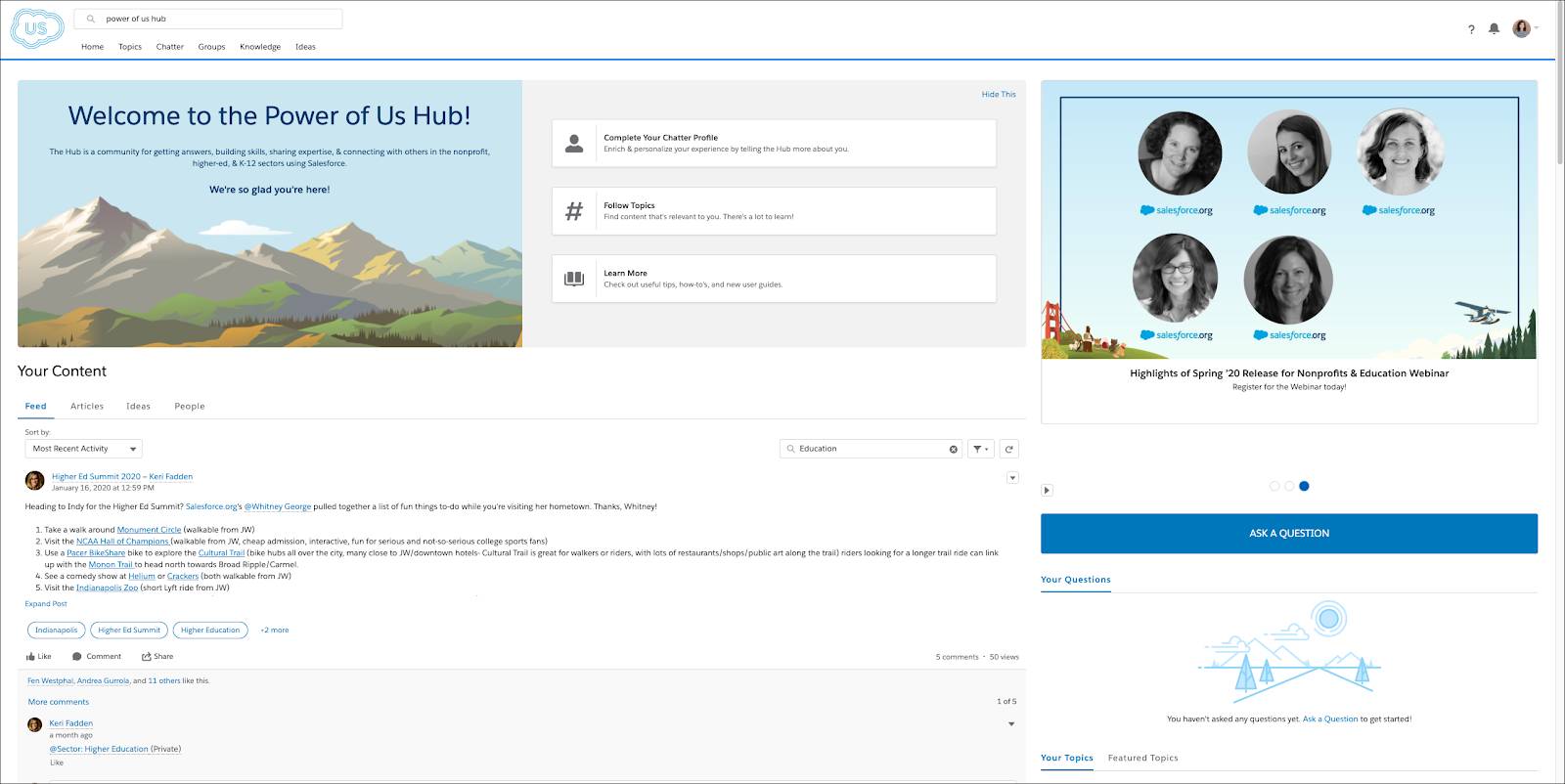1565x784 pixels.
Task: Click the person icon on Complete Your Chatter Profile
Action: click(574, 144)
